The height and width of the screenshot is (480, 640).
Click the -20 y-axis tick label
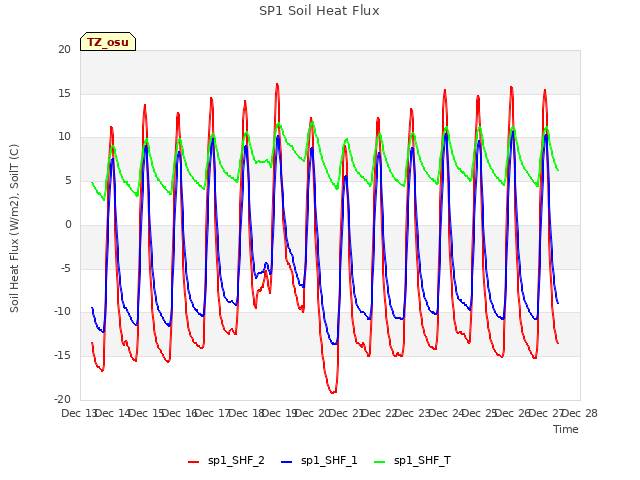62,400
